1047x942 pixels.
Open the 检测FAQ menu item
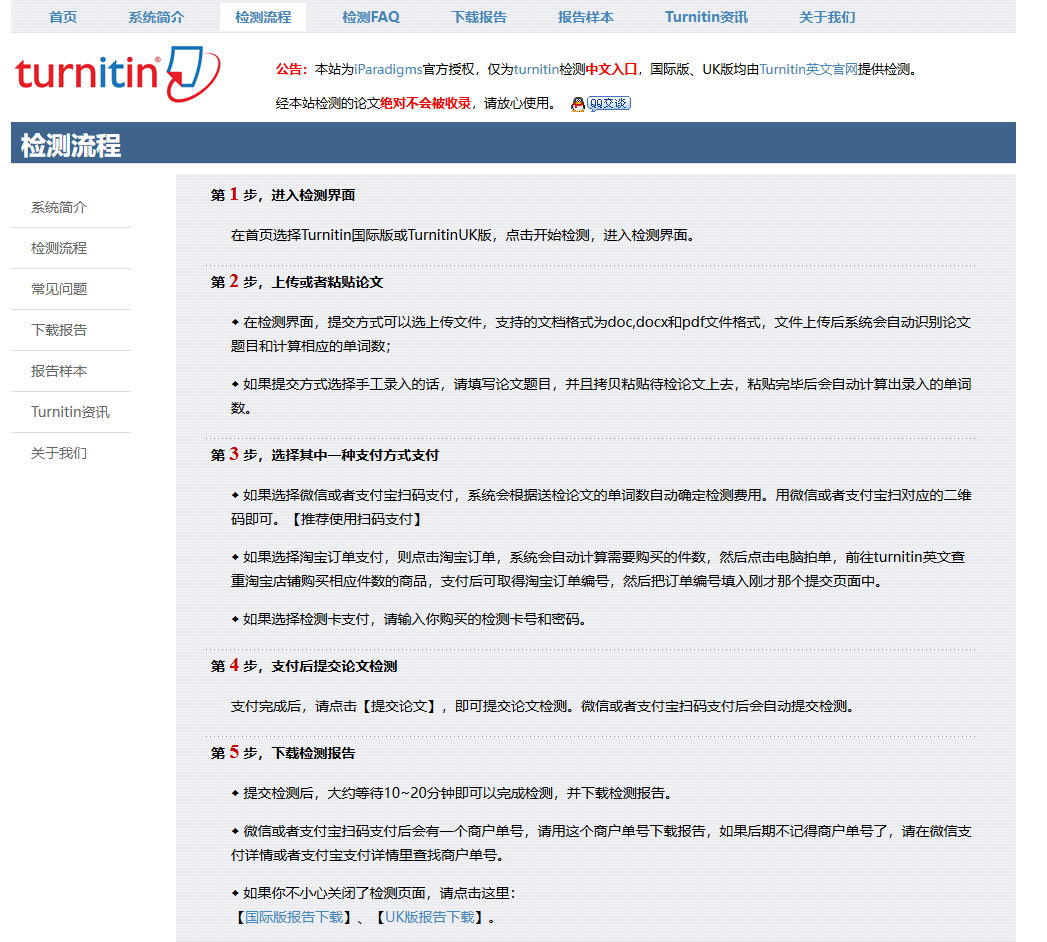click(x=372, y=17)
